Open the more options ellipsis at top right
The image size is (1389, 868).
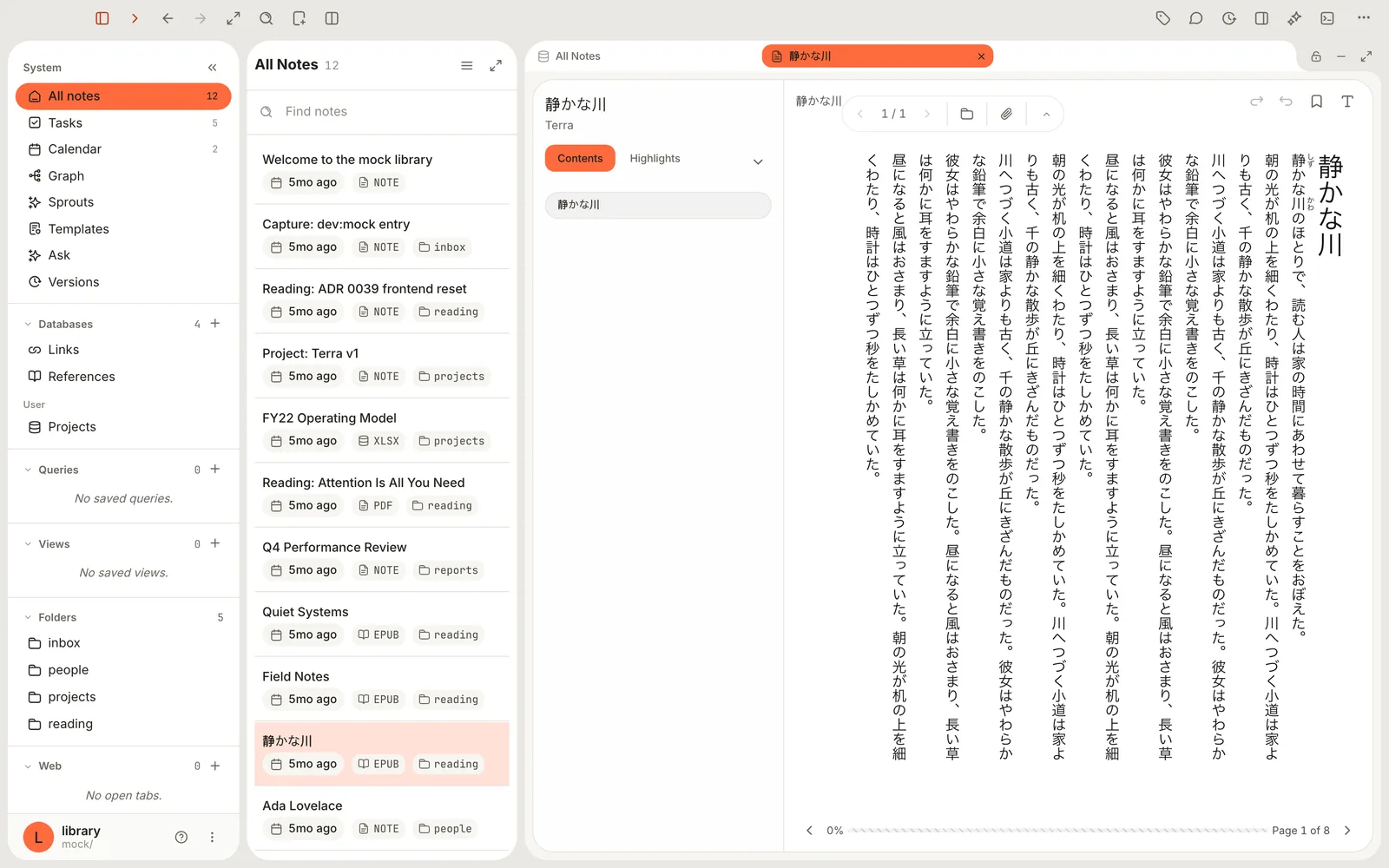tap(1364, 18)
